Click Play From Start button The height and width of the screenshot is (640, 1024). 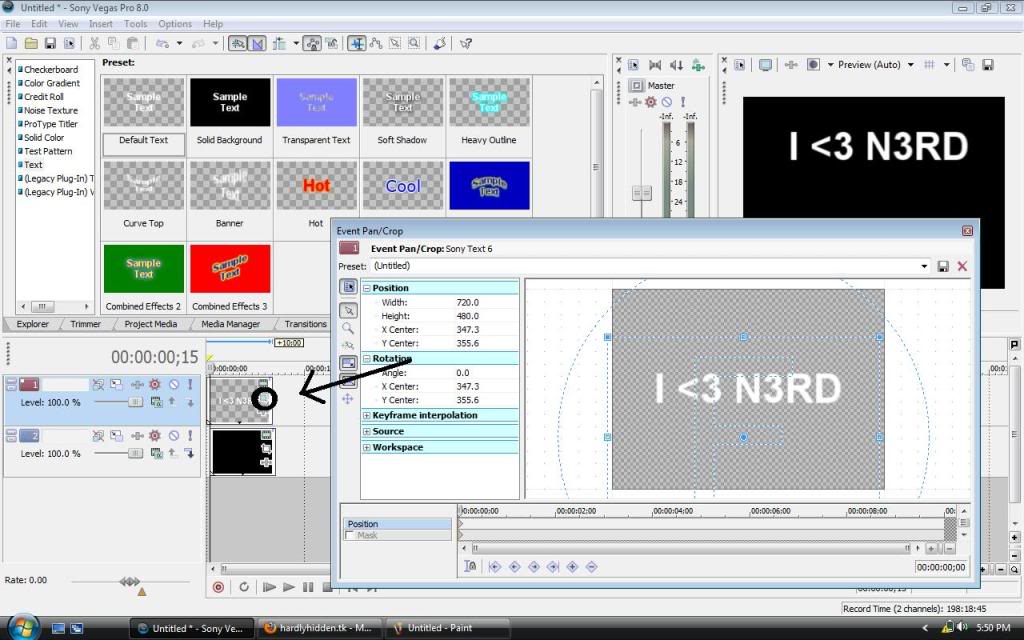[268, 587]
